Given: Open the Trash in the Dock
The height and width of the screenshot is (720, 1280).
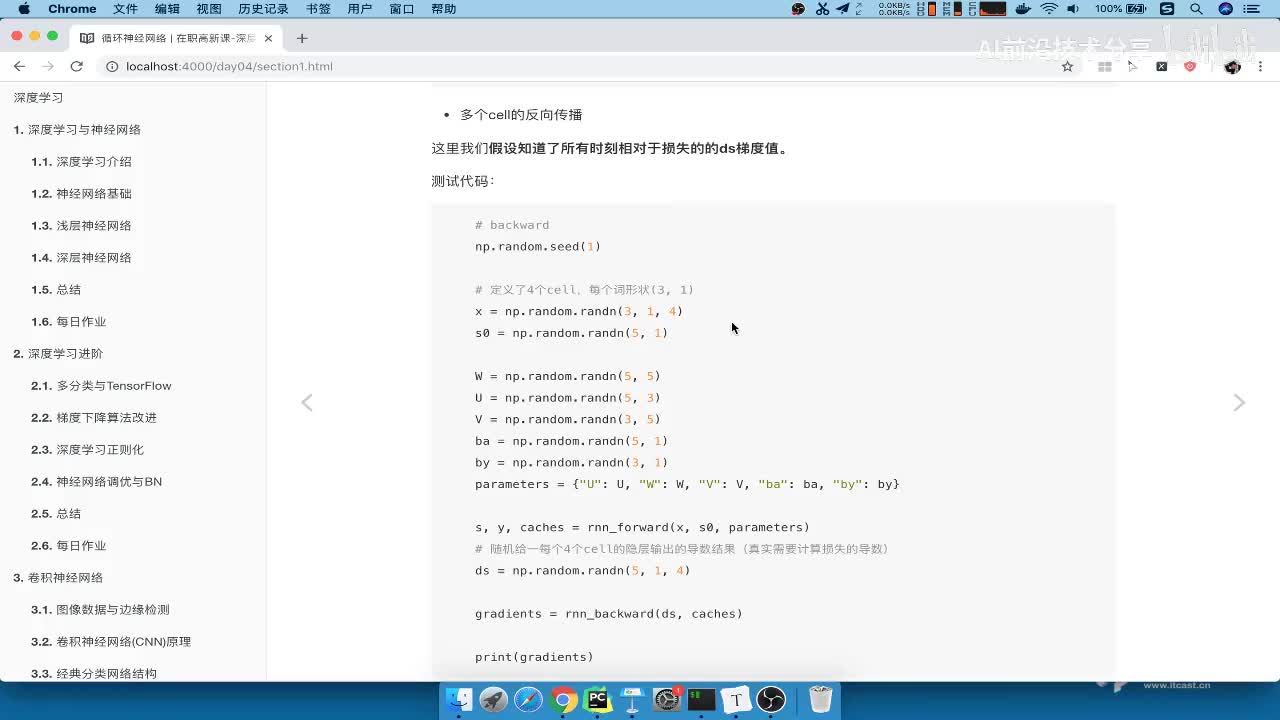Looking at the screenshot, I should 820,699.
